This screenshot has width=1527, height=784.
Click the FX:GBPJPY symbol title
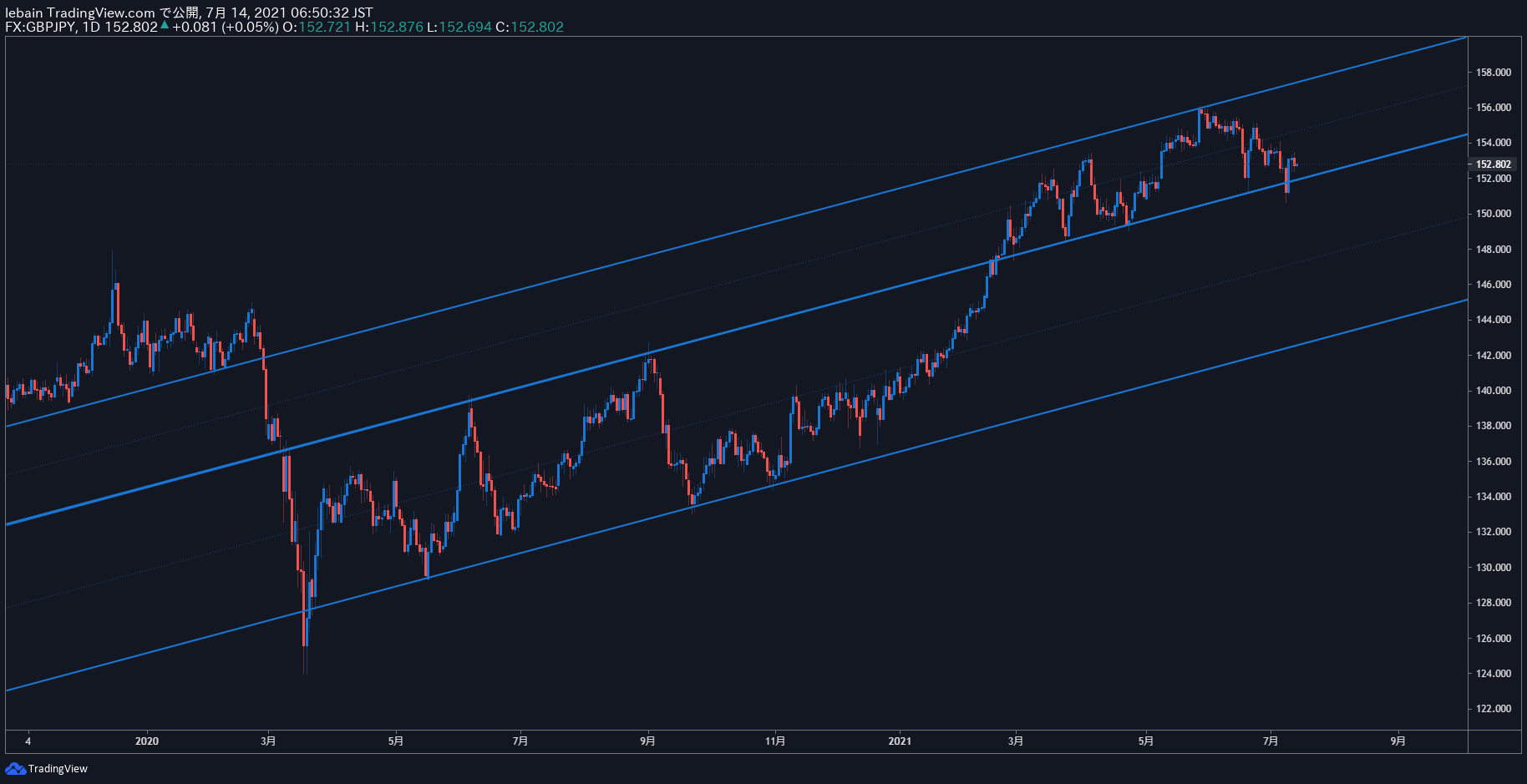coord(41,27)
